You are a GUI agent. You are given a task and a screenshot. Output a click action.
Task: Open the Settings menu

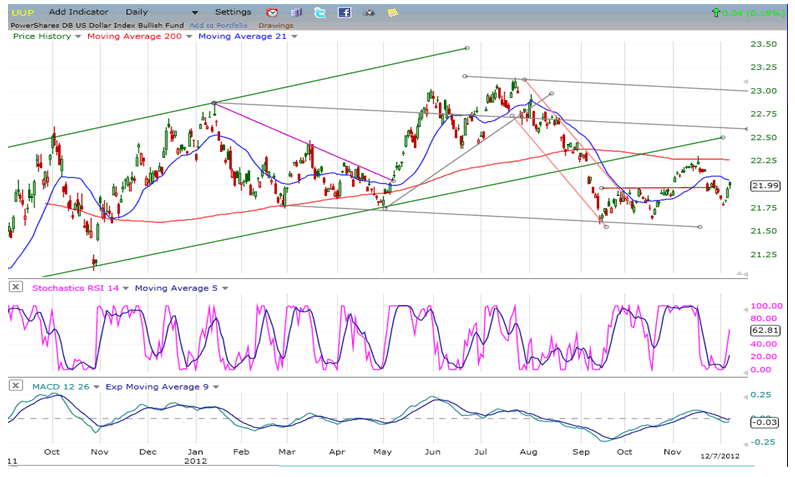[x=233, y=12]
